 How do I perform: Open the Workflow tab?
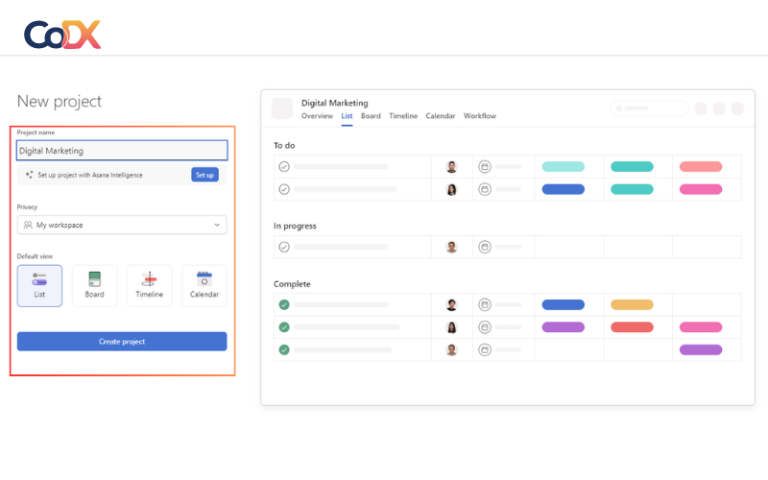pos(479,117)
